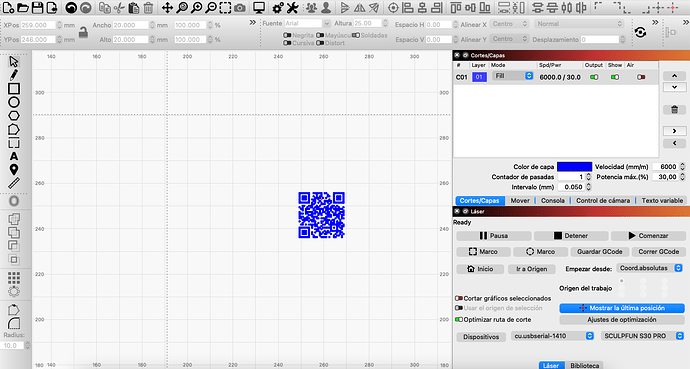Select the Cortes/Capas tab
Image resolution: width=690 pixels, height=369 pixels.
(x=480, y=201)
